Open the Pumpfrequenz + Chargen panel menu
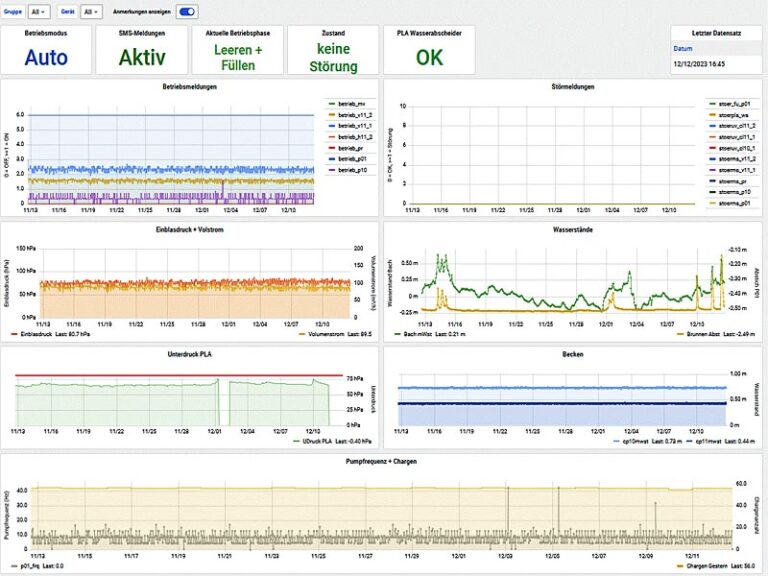 [383, 460]
